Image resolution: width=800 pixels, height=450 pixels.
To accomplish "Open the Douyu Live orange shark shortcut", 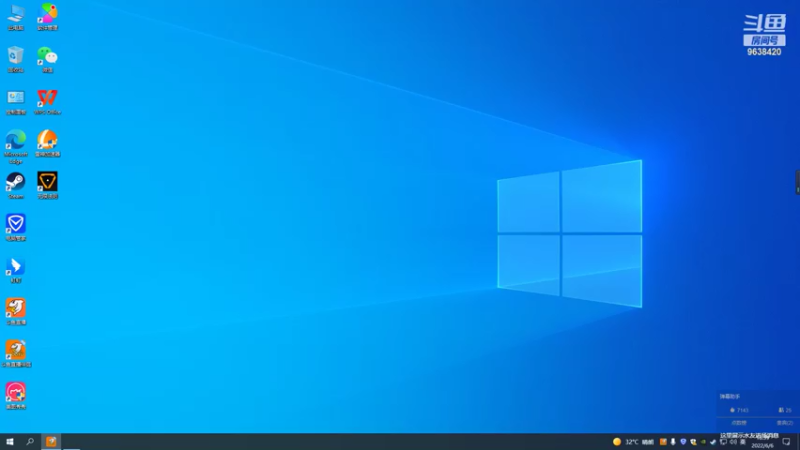I will tap(16, 312).
